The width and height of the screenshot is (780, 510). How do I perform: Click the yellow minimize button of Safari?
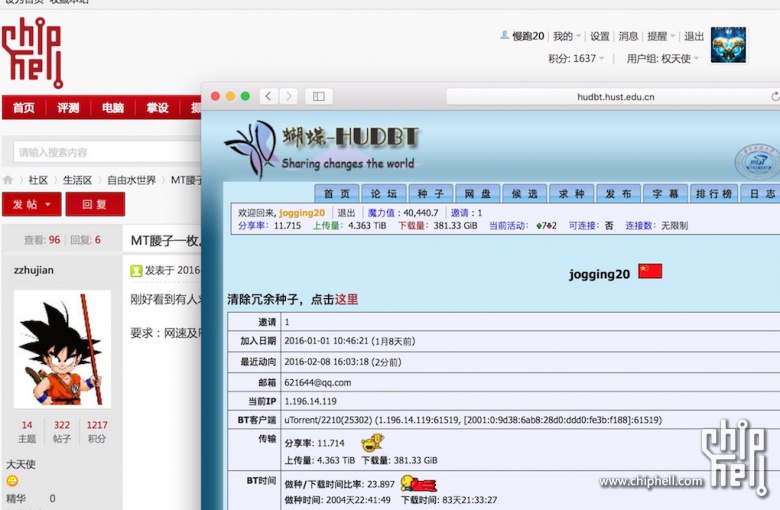[230, 96]
